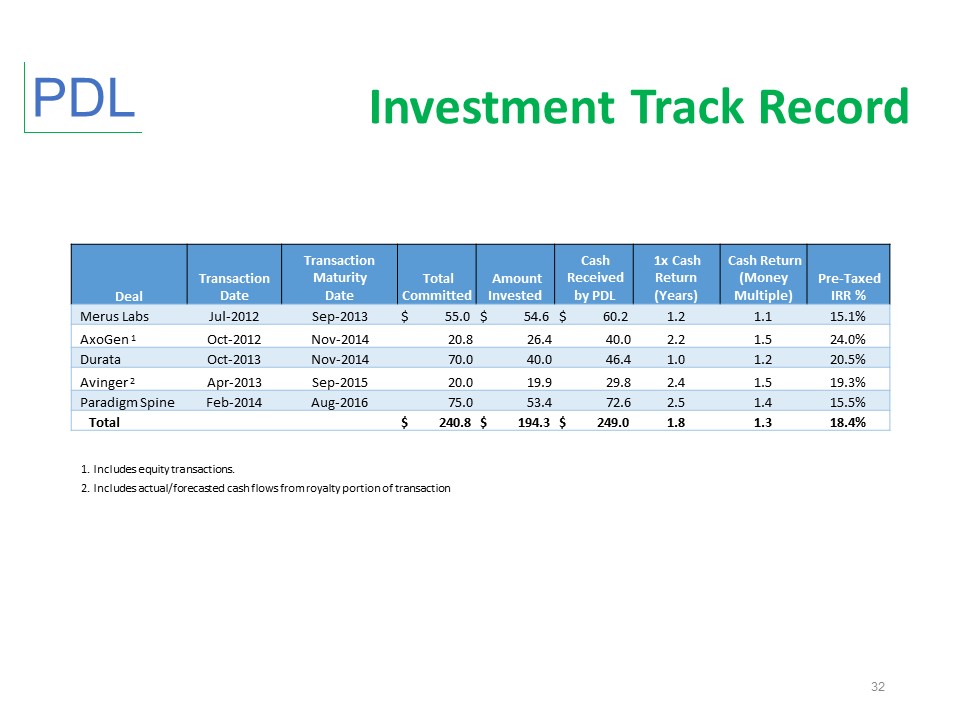Click the Amount Invested column header
This screenshot has height=720, width=960.
click(515, 287)
